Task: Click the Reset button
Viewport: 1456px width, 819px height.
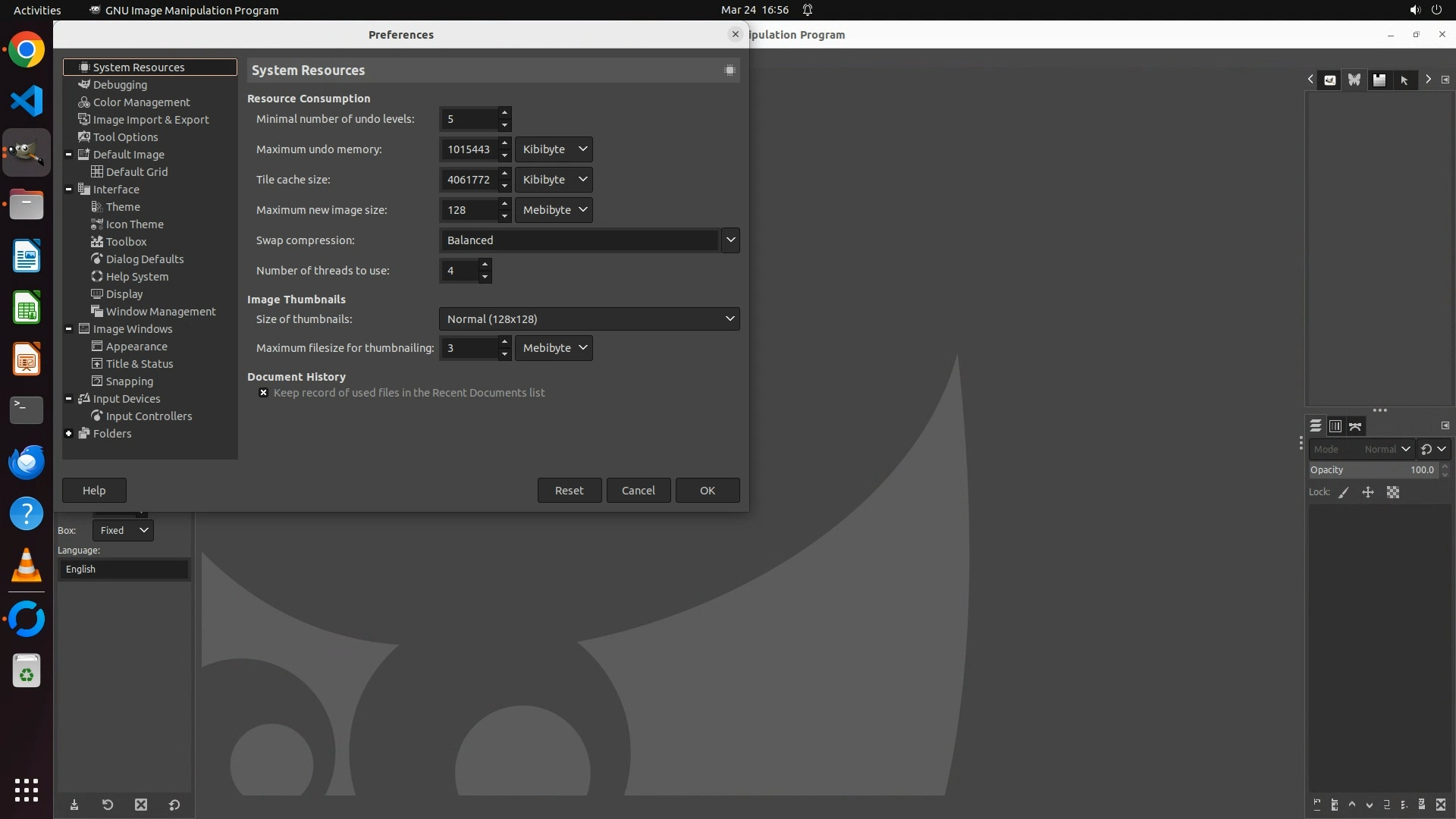Action: tap(569, 491)
